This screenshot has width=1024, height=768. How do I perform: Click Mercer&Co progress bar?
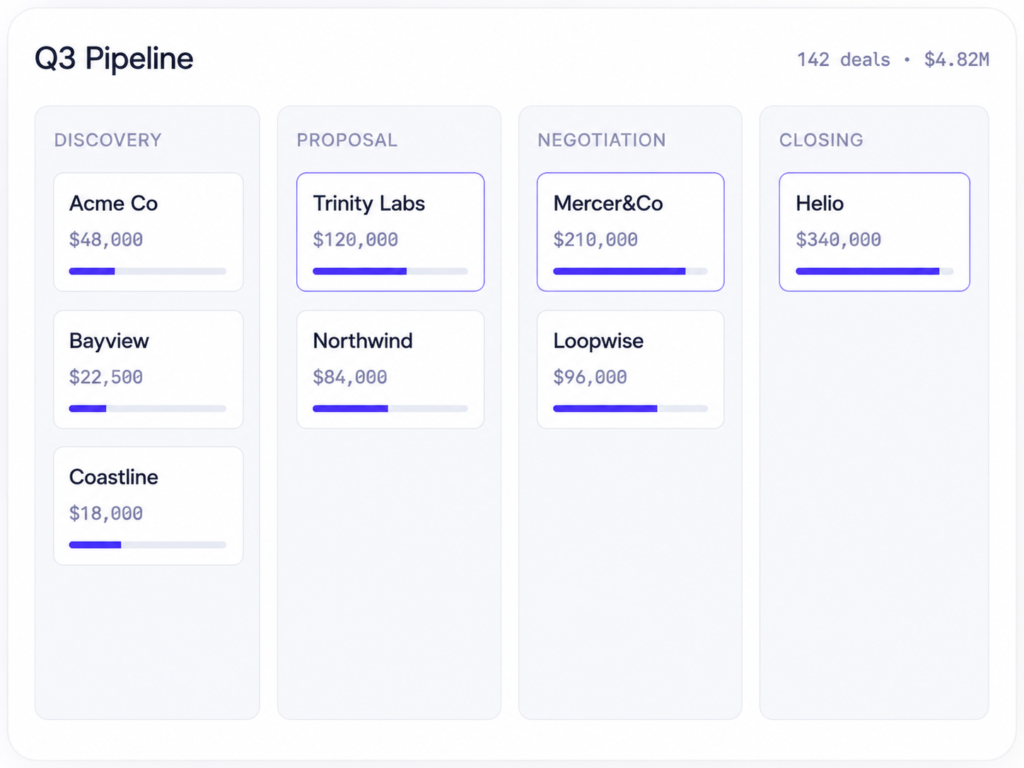click(630, 271)
